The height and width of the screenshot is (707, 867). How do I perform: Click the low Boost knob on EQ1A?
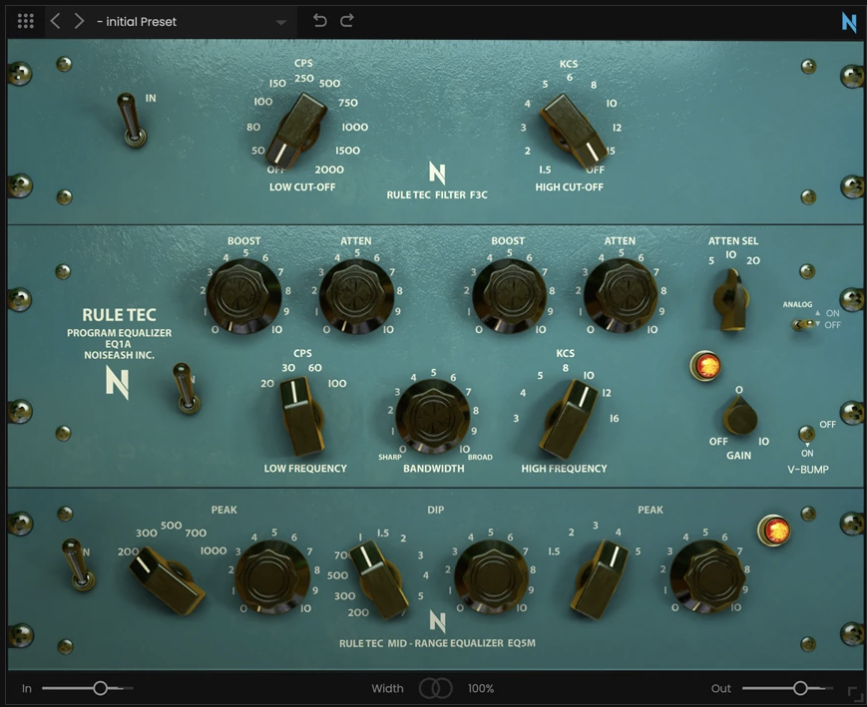[x=244, y=296]
